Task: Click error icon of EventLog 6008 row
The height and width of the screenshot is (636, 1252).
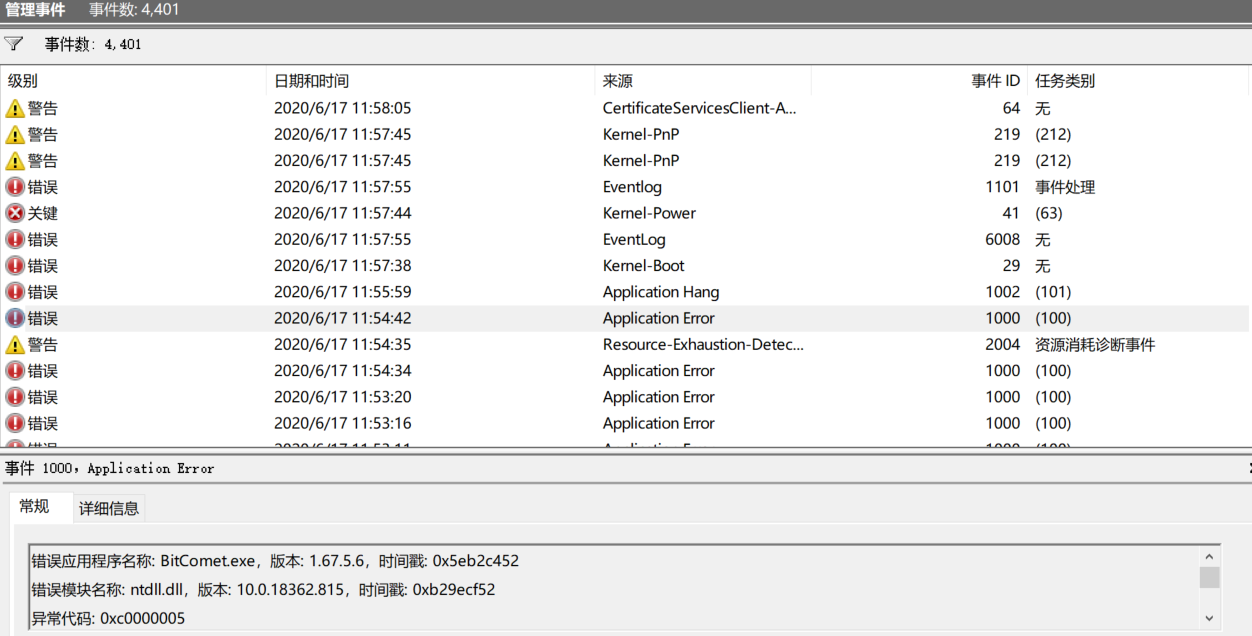Action: pyautogui.click(x=15, y=240)
